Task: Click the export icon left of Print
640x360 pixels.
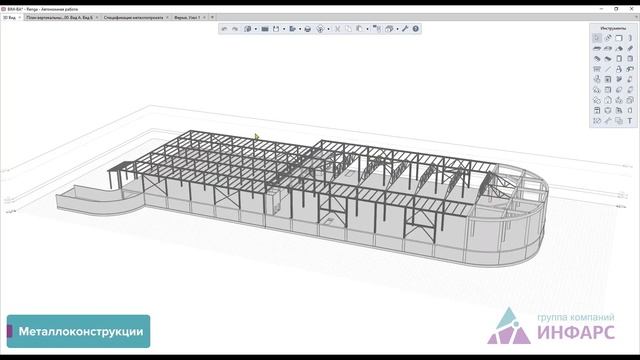Action: [x=292, y=29]
